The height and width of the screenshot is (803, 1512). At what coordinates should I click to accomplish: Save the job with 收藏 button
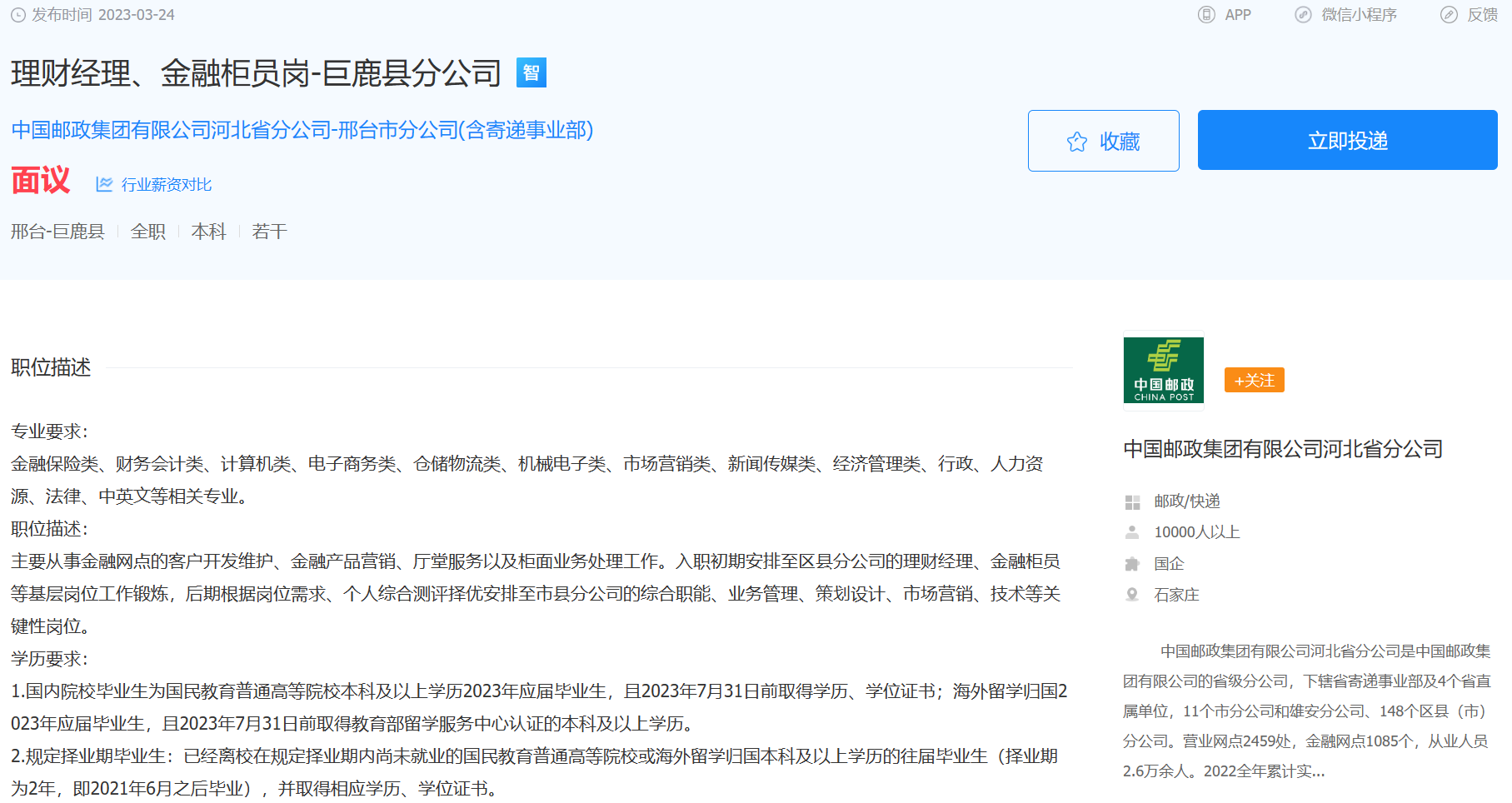(1104, 141)
